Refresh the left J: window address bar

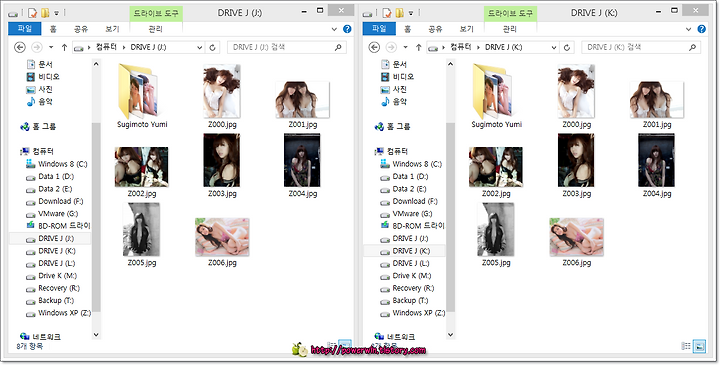pyautogui.click(x=212, y=47)
